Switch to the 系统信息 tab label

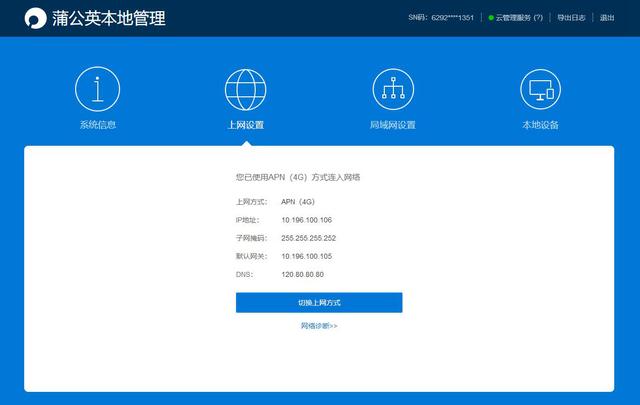click(98, 125)
